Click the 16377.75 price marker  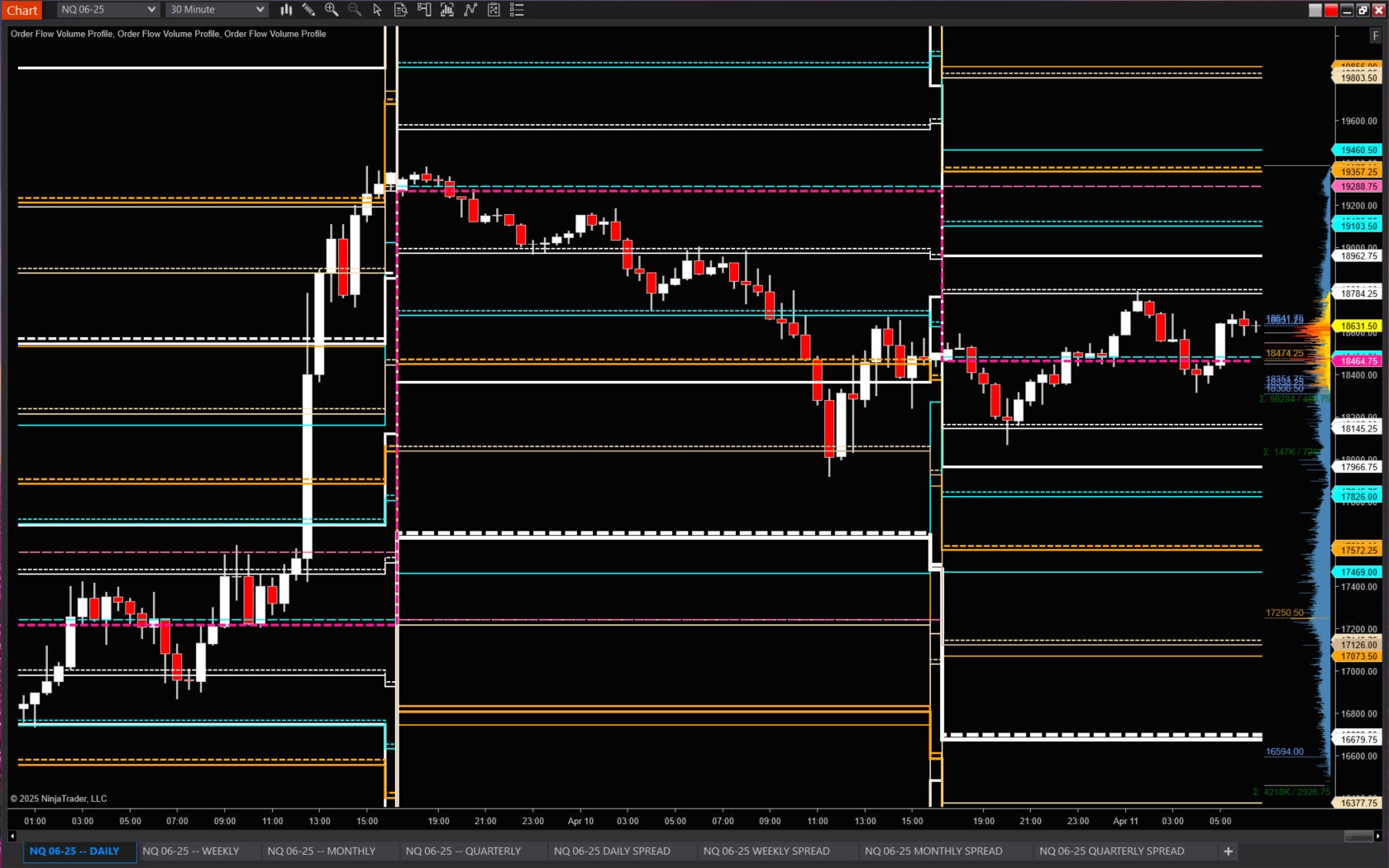pos(1358,803)
